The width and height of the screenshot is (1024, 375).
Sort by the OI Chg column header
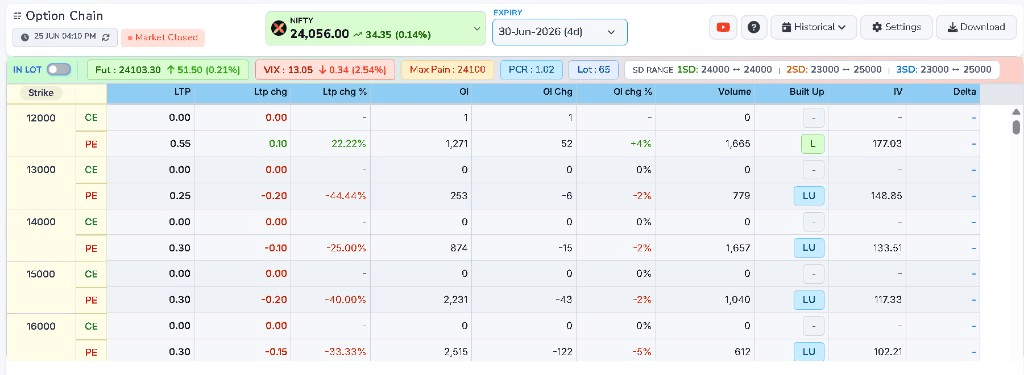click(x=558, y=93)
